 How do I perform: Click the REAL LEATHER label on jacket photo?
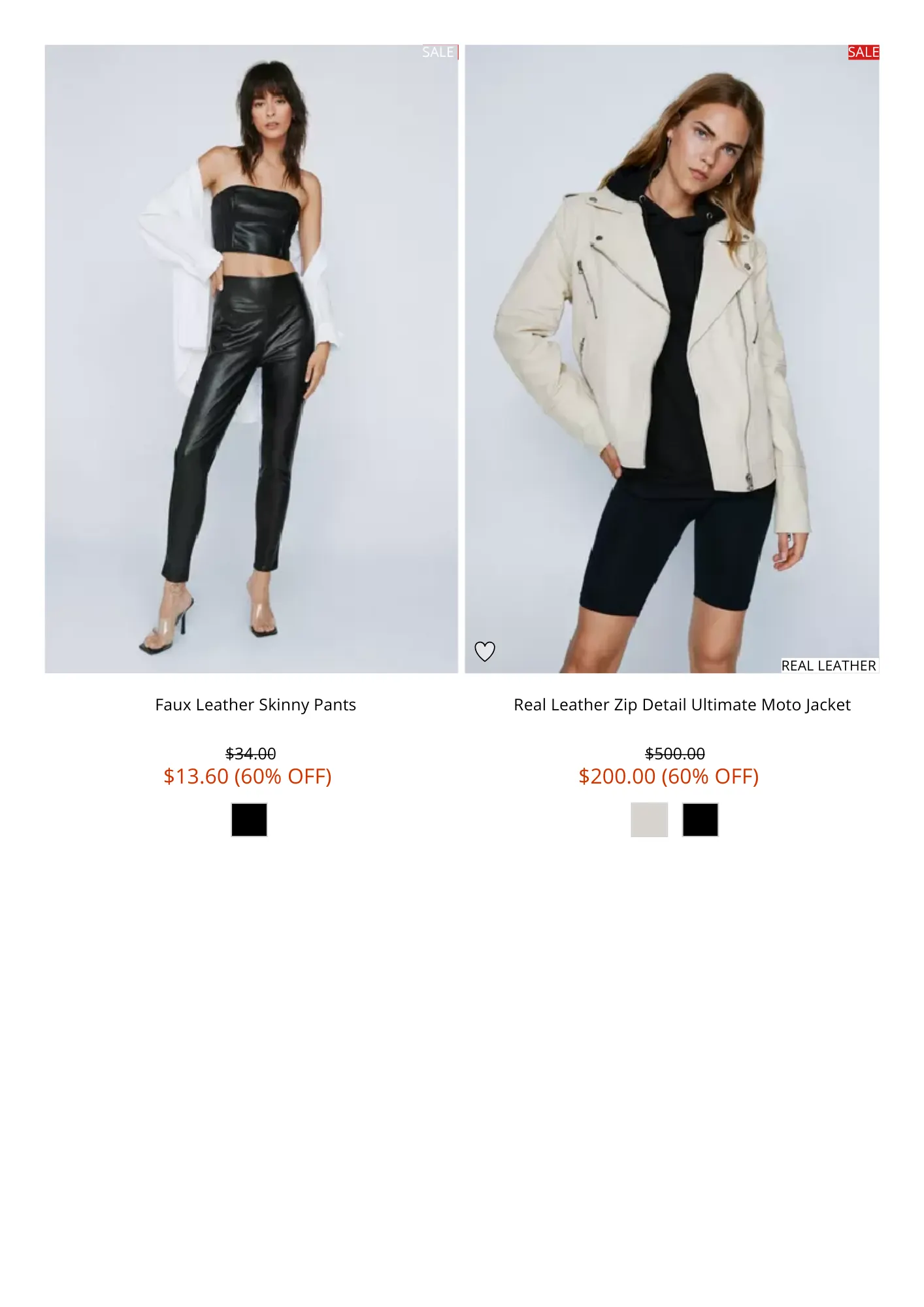[829, 665]
